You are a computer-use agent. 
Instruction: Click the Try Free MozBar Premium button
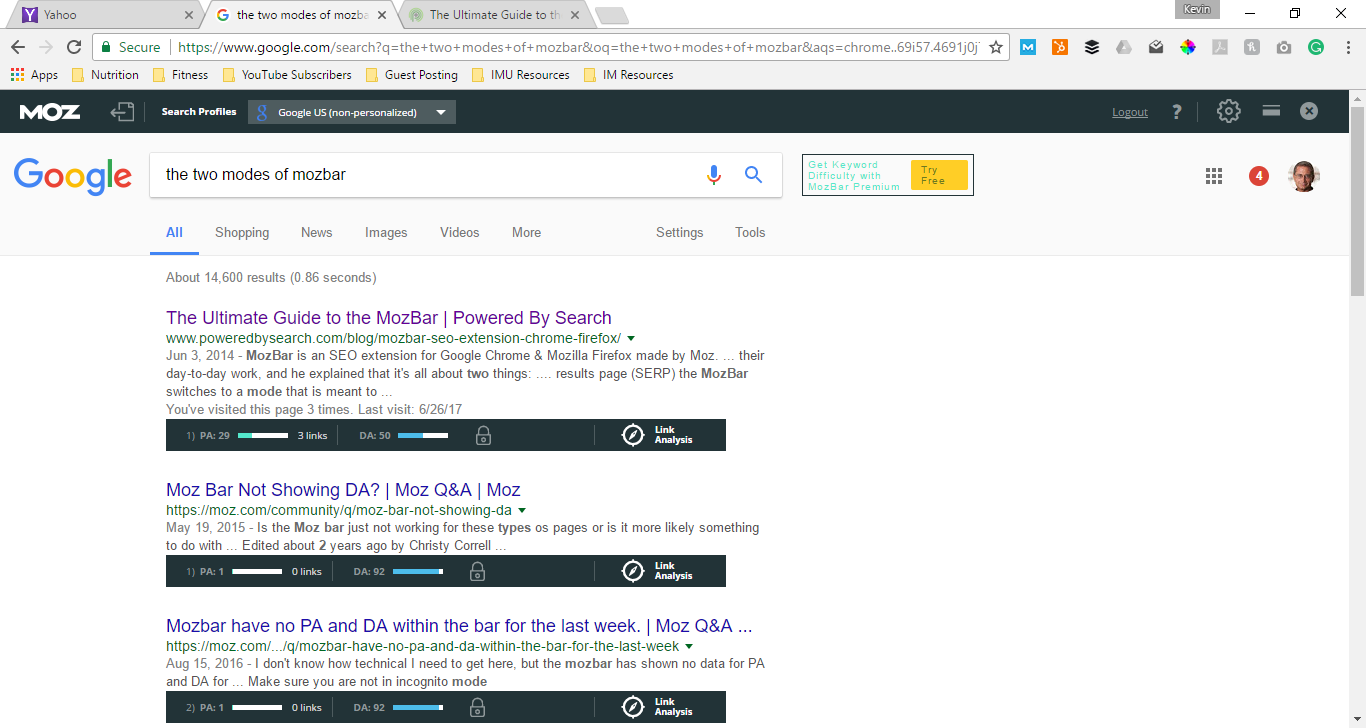click(939, 175)
